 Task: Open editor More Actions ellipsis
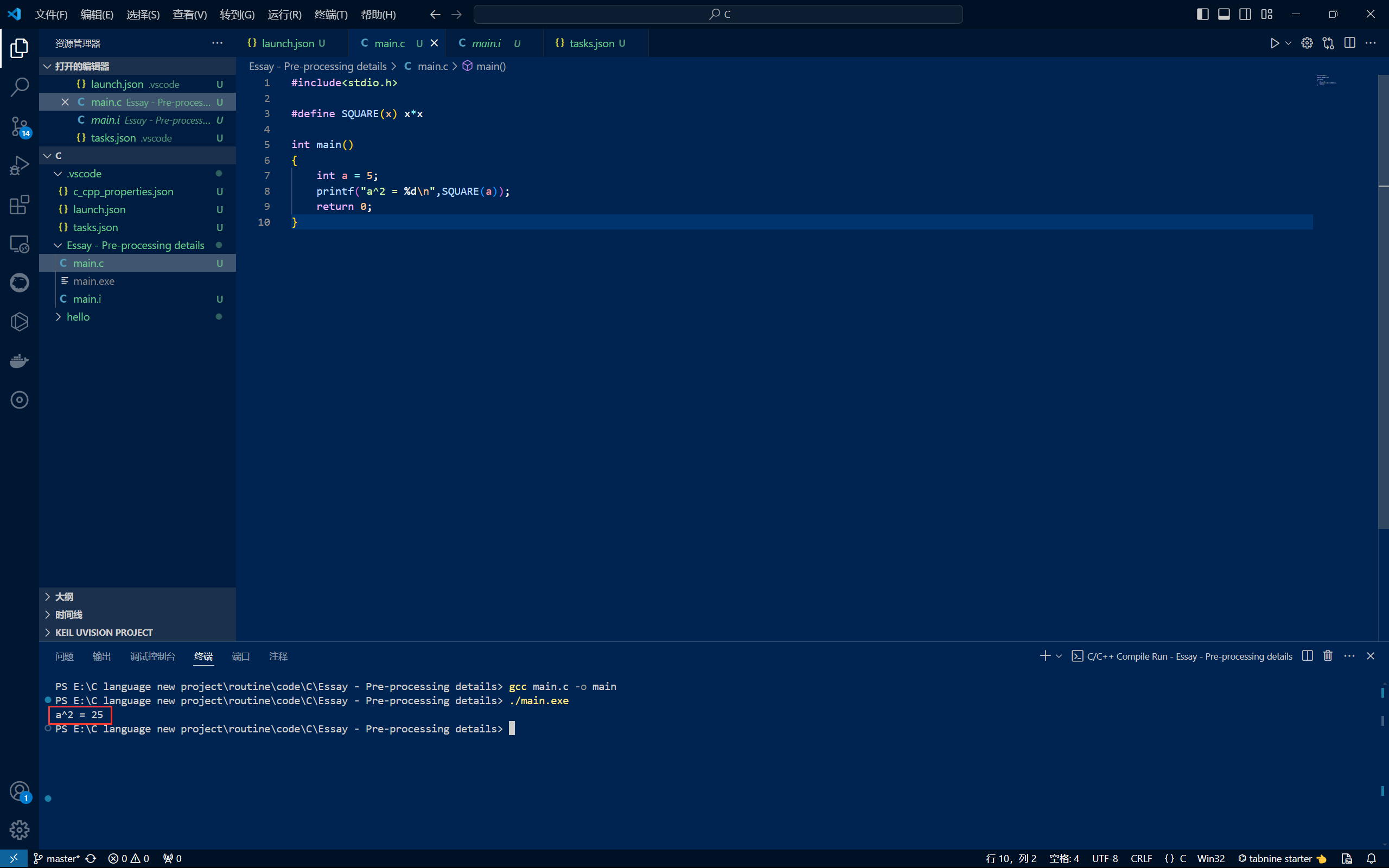[x=1371, y=43]
